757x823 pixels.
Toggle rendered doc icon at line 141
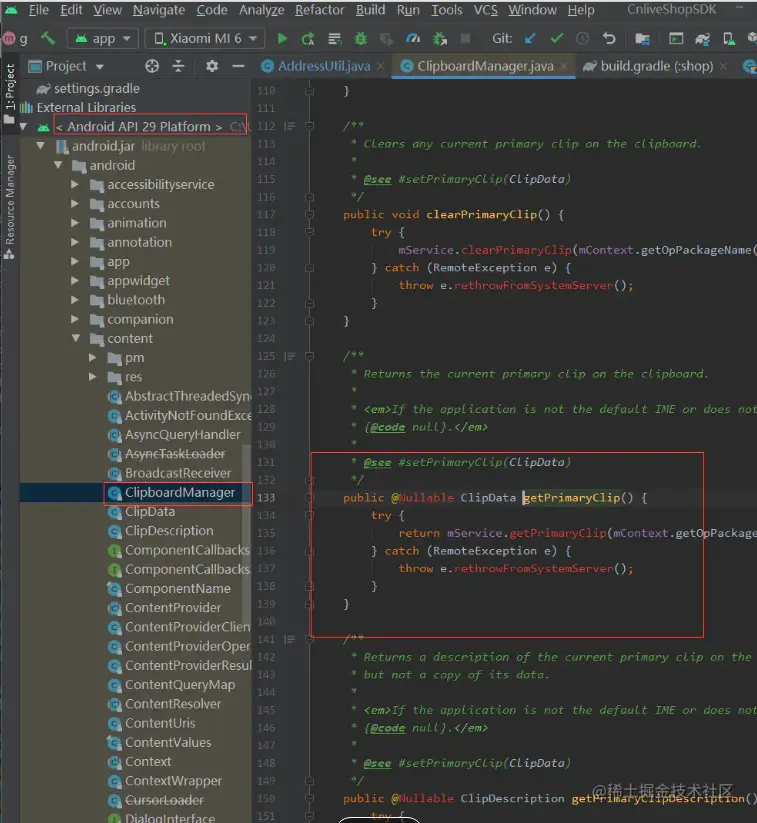(x=289, y=639)
